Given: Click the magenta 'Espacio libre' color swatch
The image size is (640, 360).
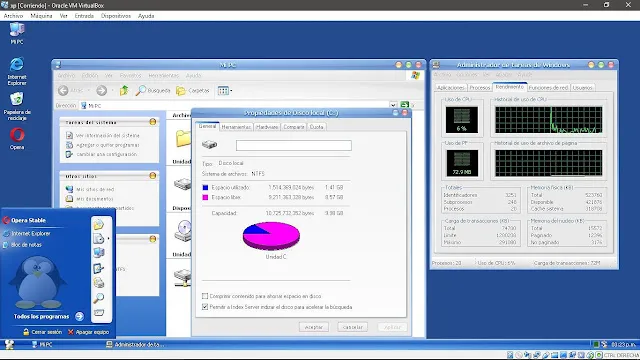Looking at the screenshot, I should (x=205, y=197).
